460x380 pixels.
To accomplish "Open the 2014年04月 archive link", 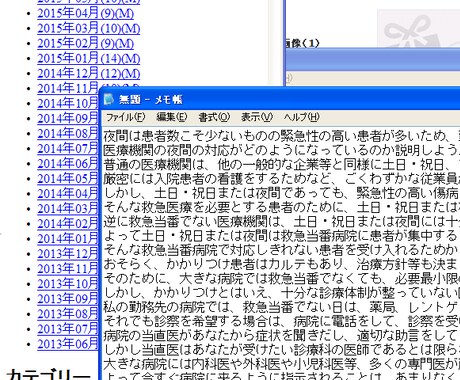I will click(68, 194).
